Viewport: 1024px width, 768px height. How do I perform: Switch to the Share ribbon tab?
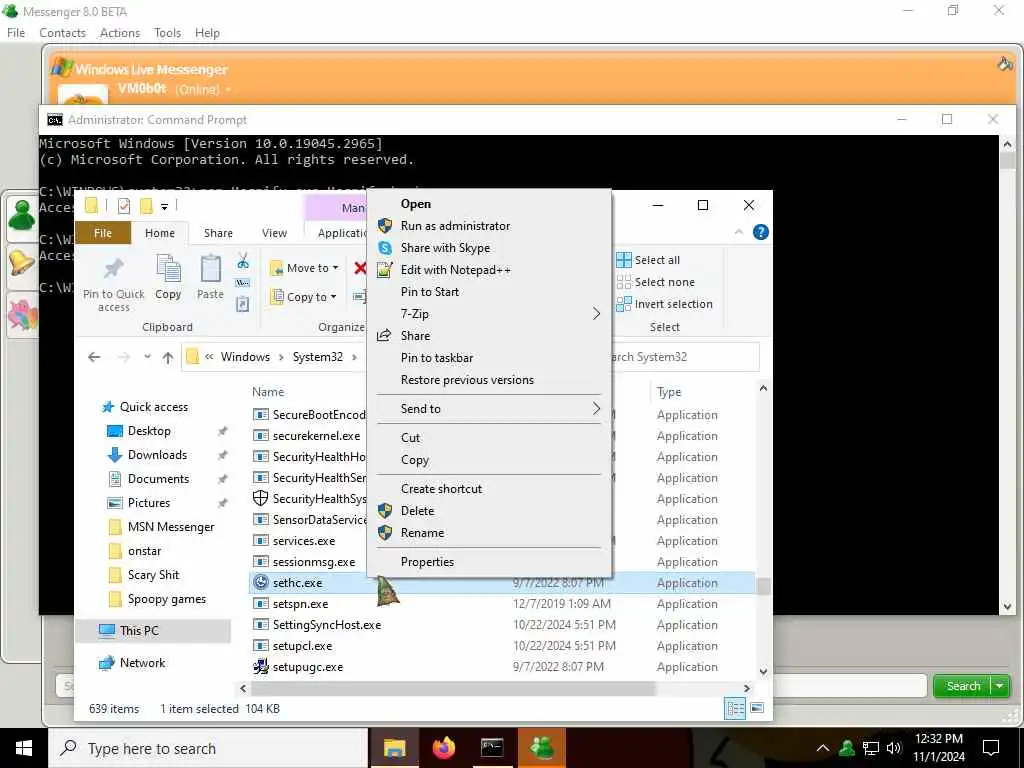coord(218,233)
